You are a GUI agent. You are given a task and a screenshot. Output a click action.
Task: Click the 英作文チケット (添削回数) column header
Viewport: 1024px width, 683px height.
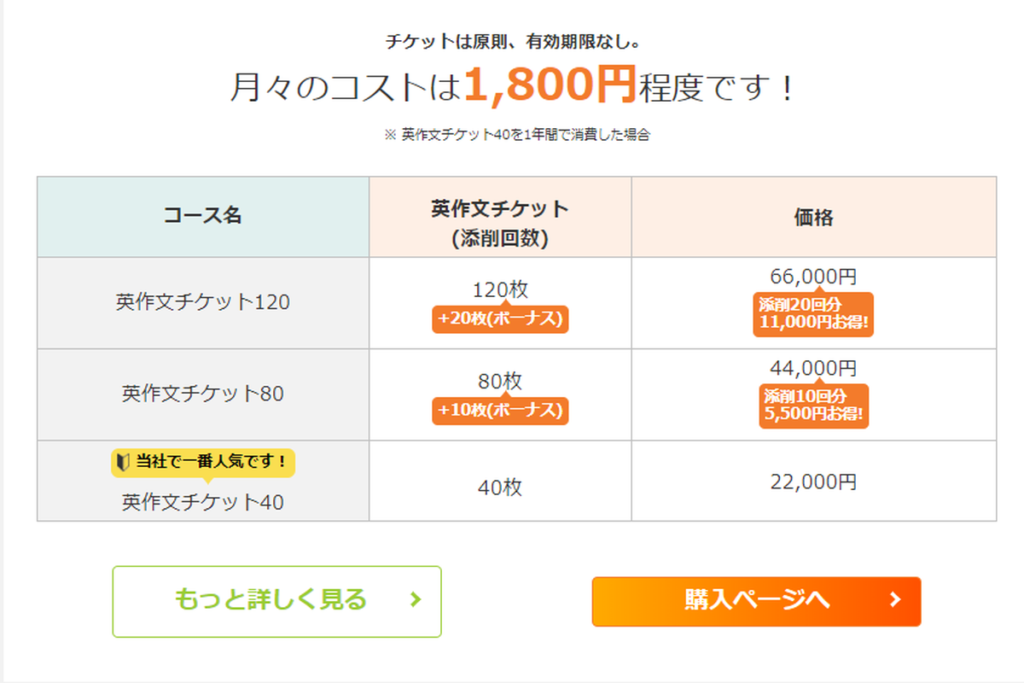click(x=500, y=224)
